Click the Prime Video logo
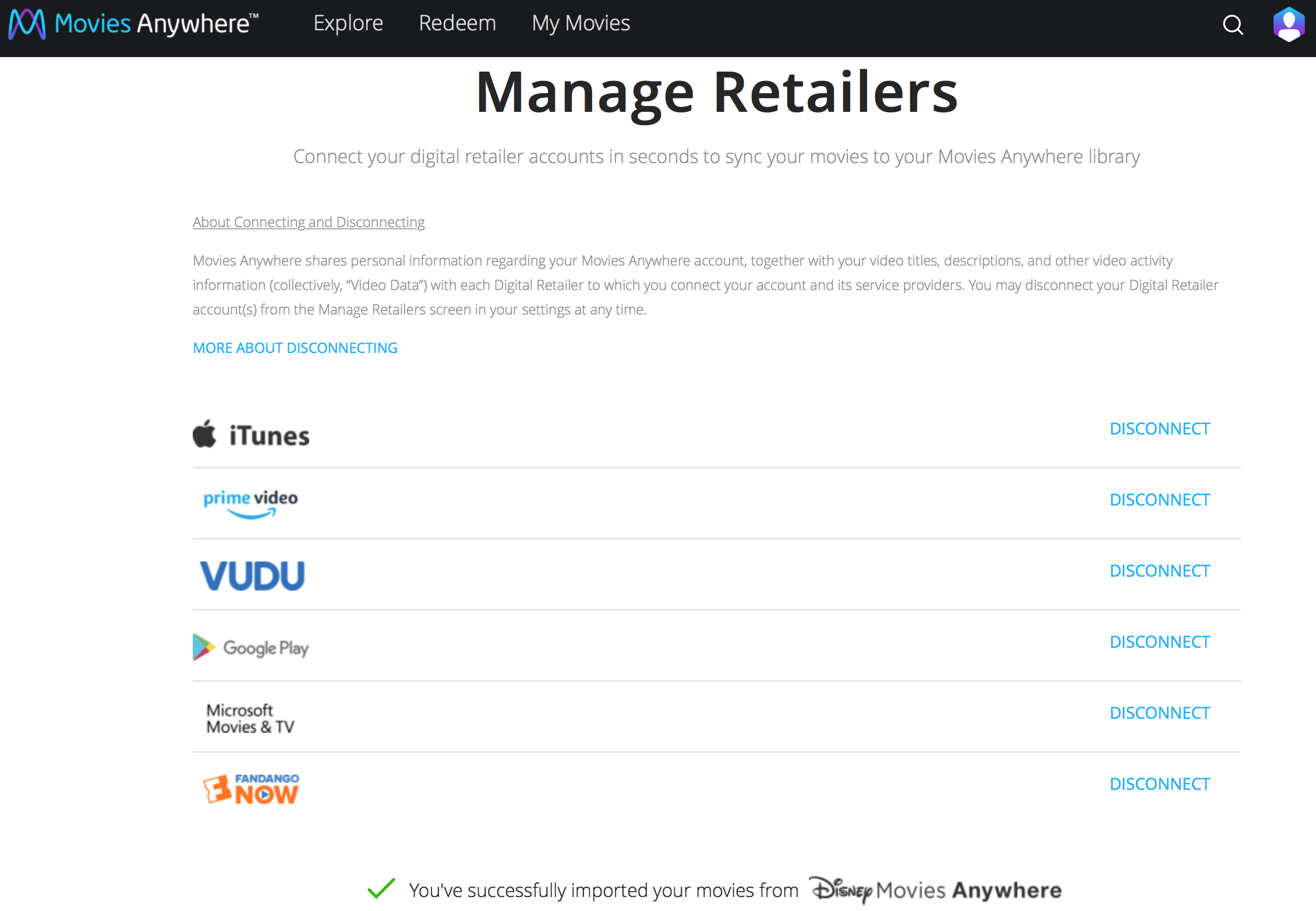The image size is (1316, 911). click(x=250, y=503)
